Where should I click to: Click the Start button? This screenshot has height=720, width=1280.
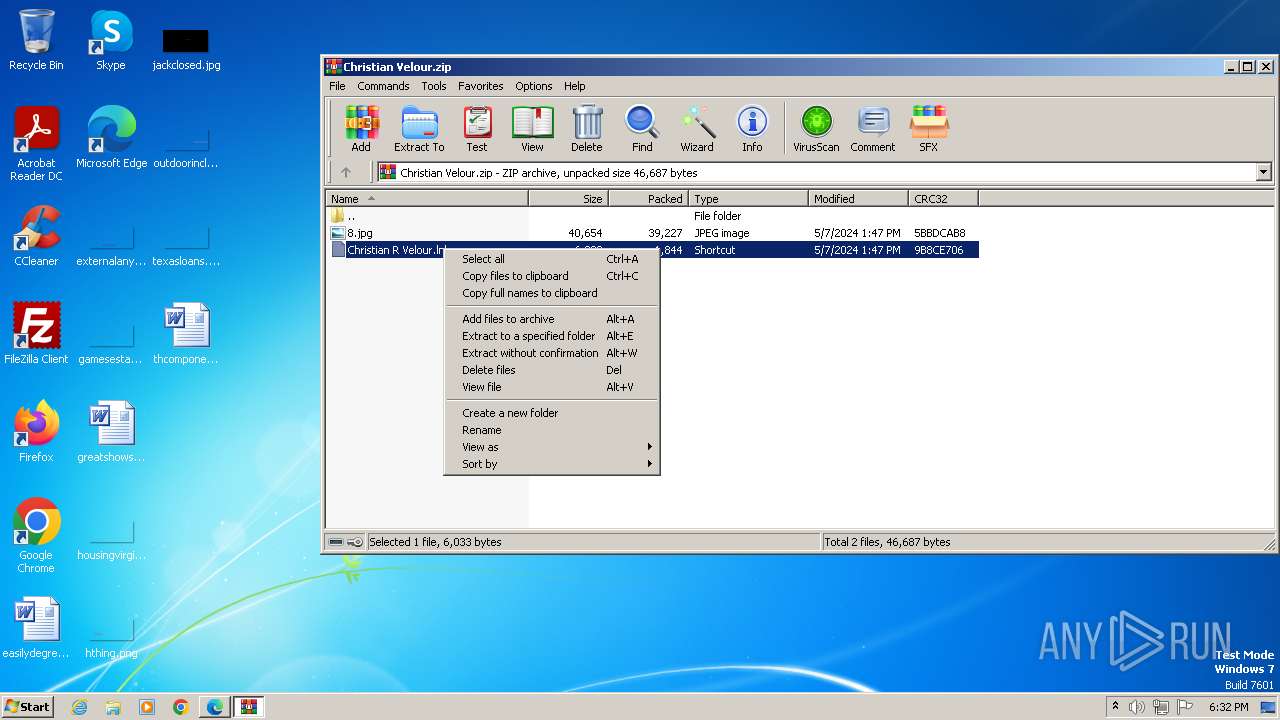coord(28,706)
